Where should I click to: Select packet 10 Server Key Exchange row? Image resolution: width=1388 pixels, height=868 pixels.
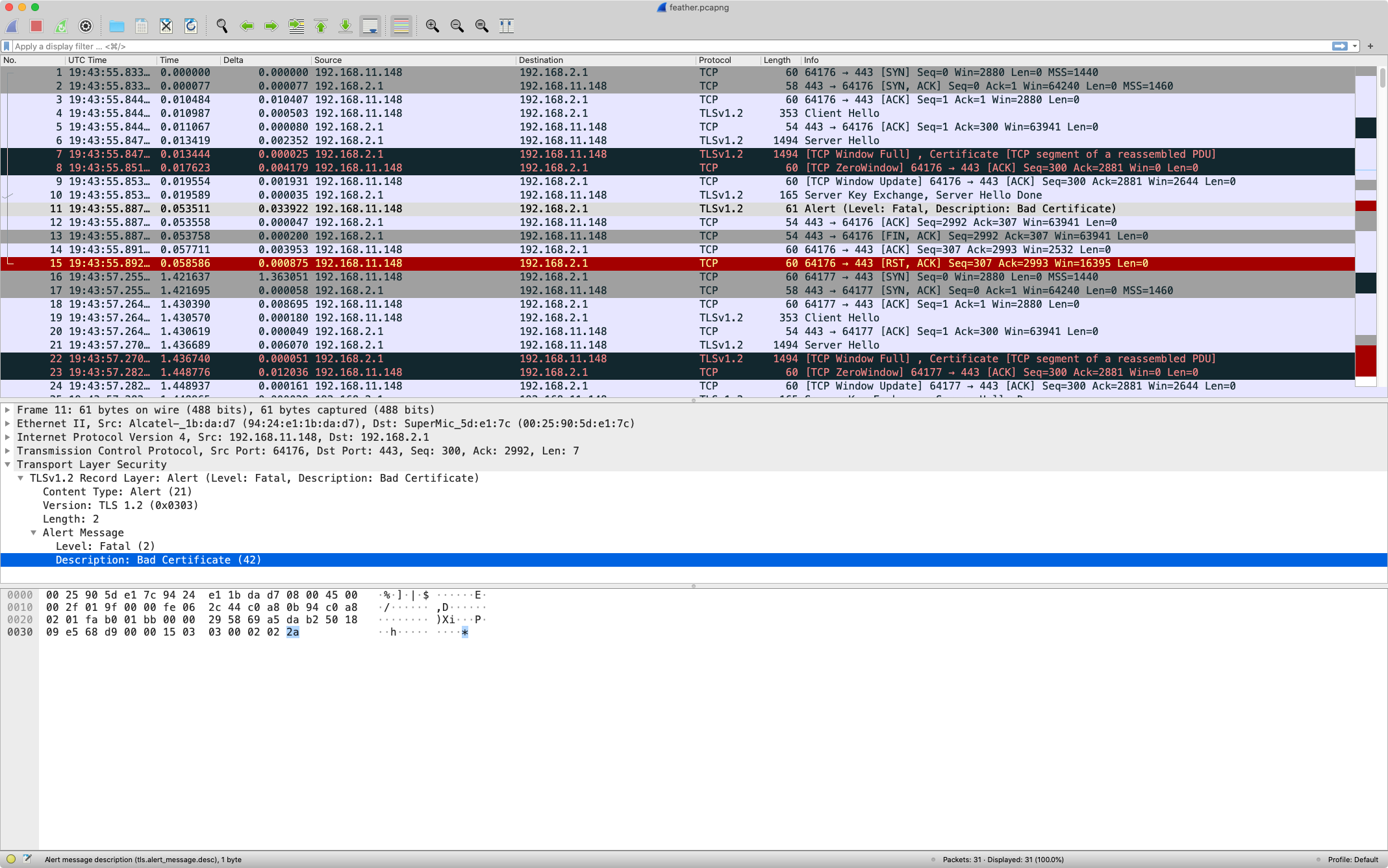tap(677, 195)
